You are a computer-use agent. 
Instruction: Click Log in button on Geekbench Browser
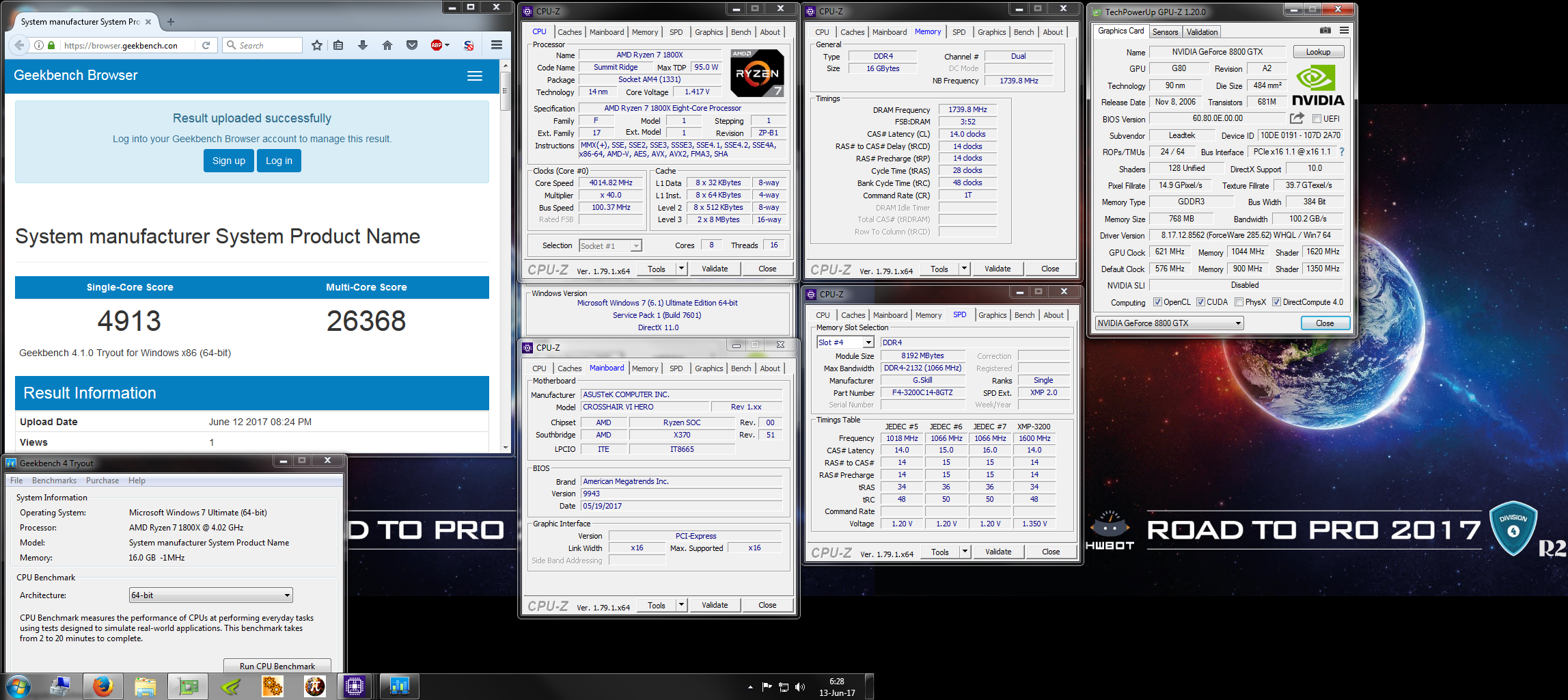click(279, 161)
